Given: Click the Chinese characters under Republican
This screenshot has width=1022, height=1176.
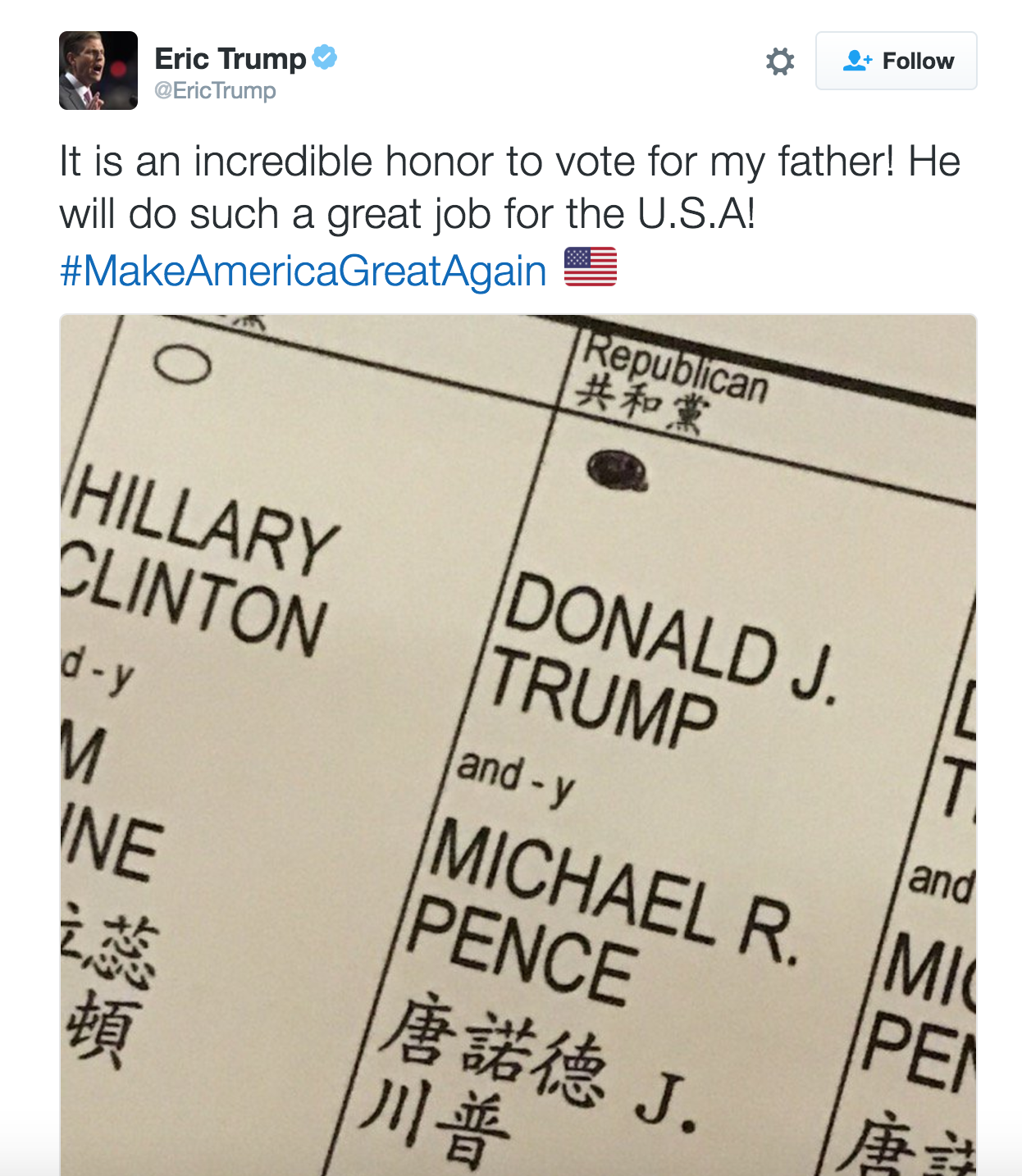Looking at the screenshot, I should coord(640,403).
